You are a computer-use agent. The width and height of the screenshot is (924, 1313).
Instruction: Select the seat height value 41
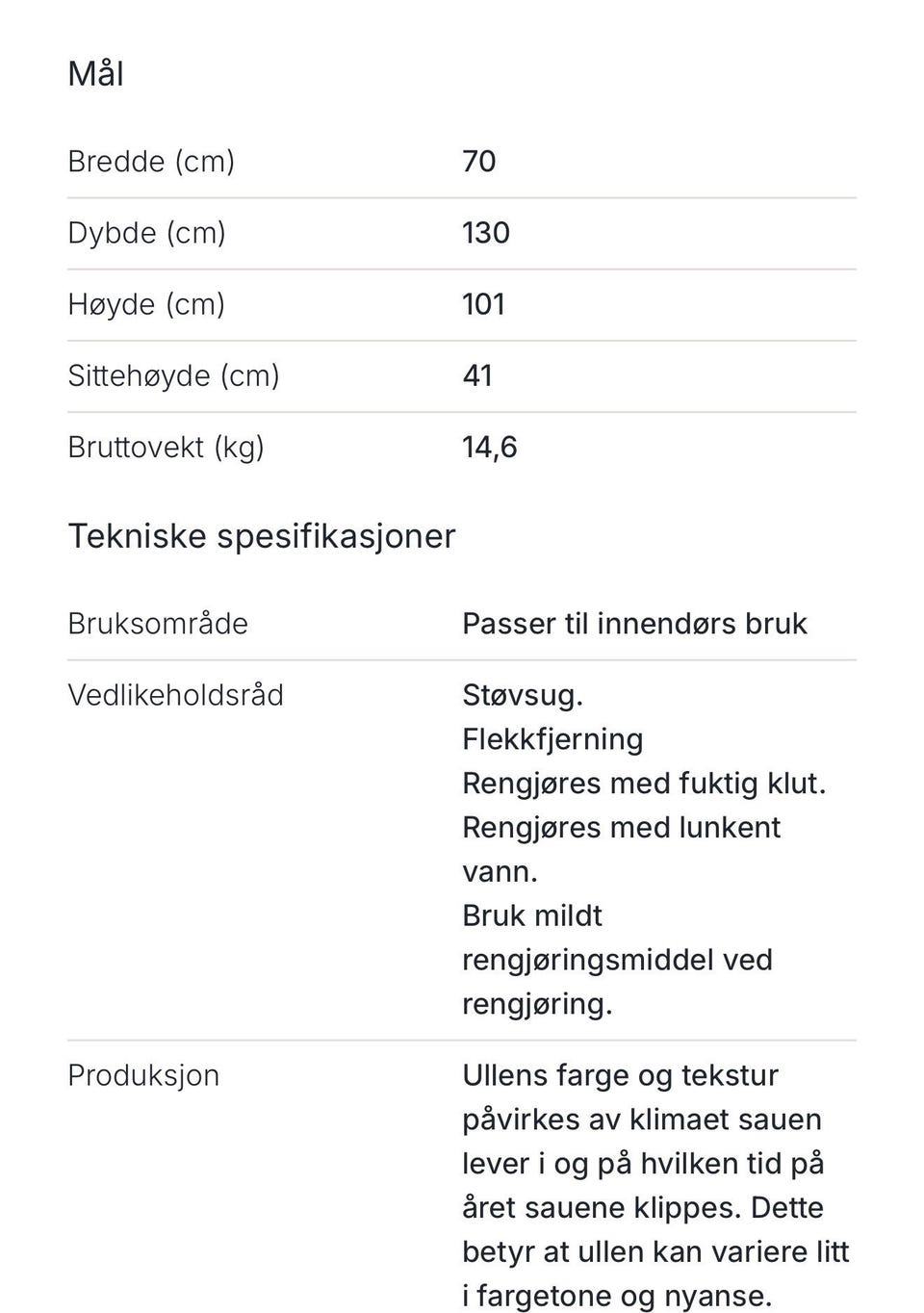477,375
